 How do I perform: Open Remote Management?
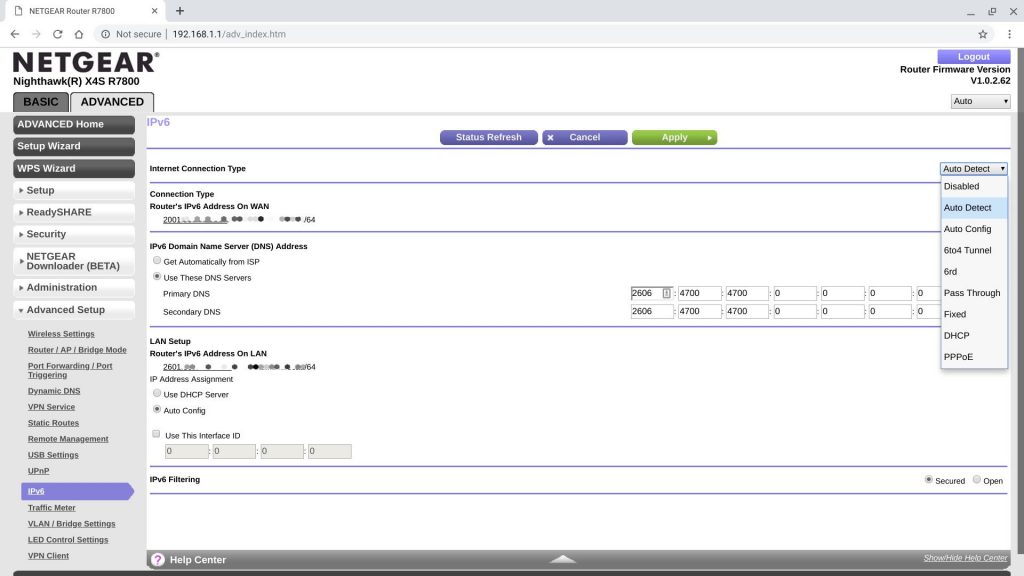68,439
